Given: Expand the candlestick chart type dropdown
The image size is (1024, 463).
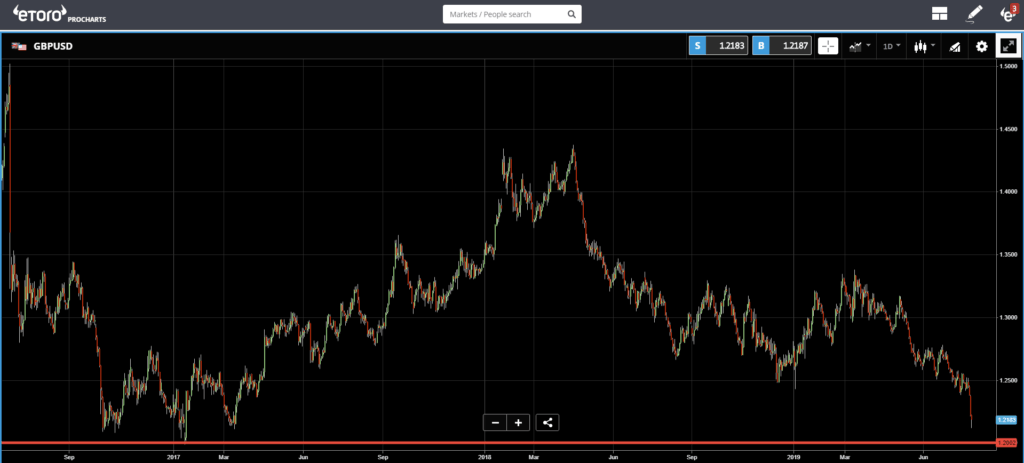Looking at the screenshot, I should pyautogui.click(x=924, y=46).
